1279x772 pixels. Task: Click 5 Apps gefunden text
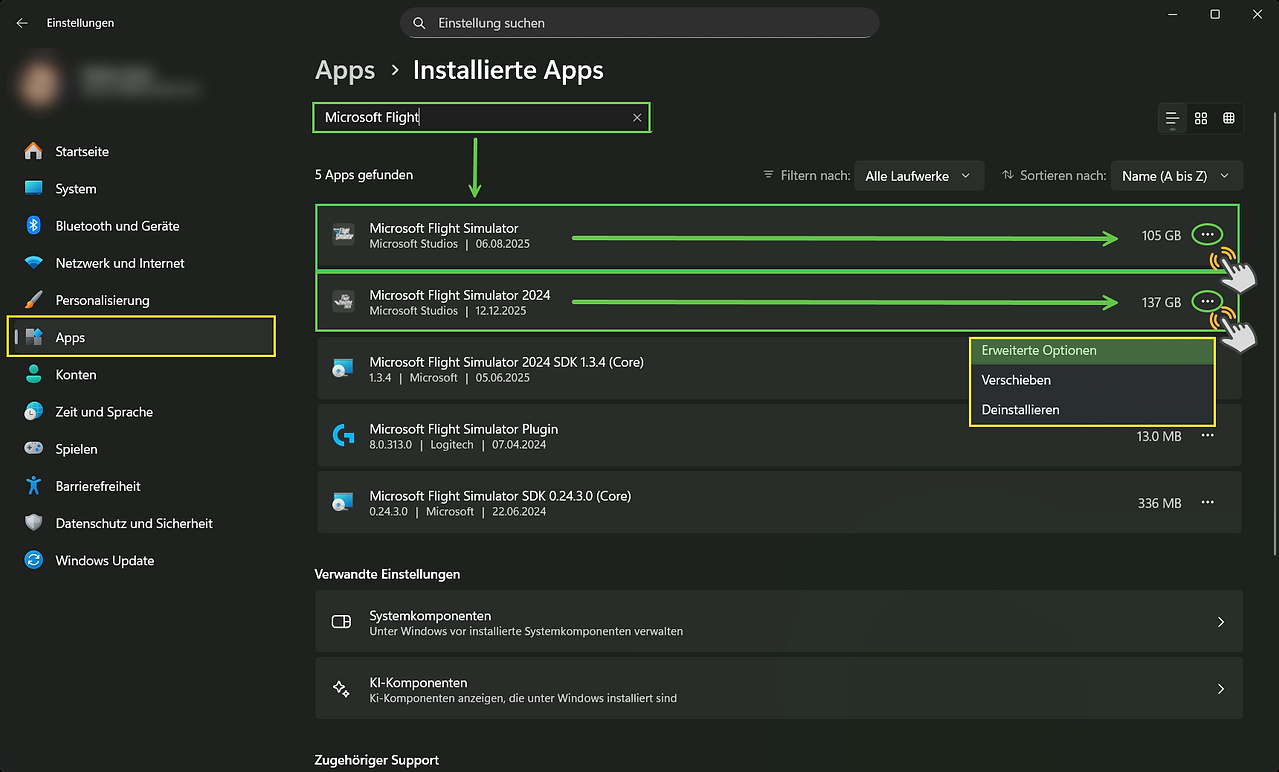point(364,174)
